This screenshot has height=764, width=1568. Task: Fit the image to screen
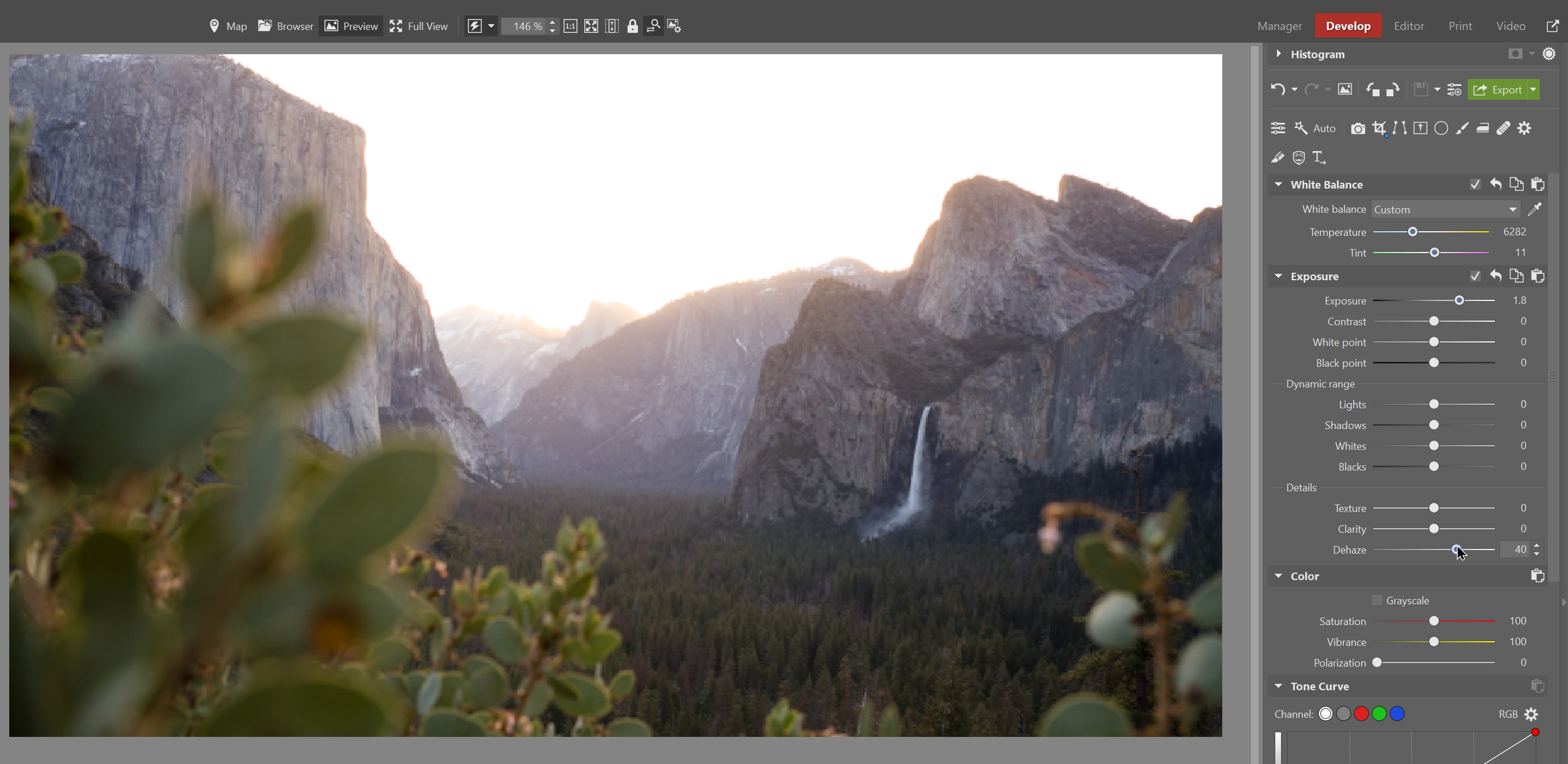point(591,25)
